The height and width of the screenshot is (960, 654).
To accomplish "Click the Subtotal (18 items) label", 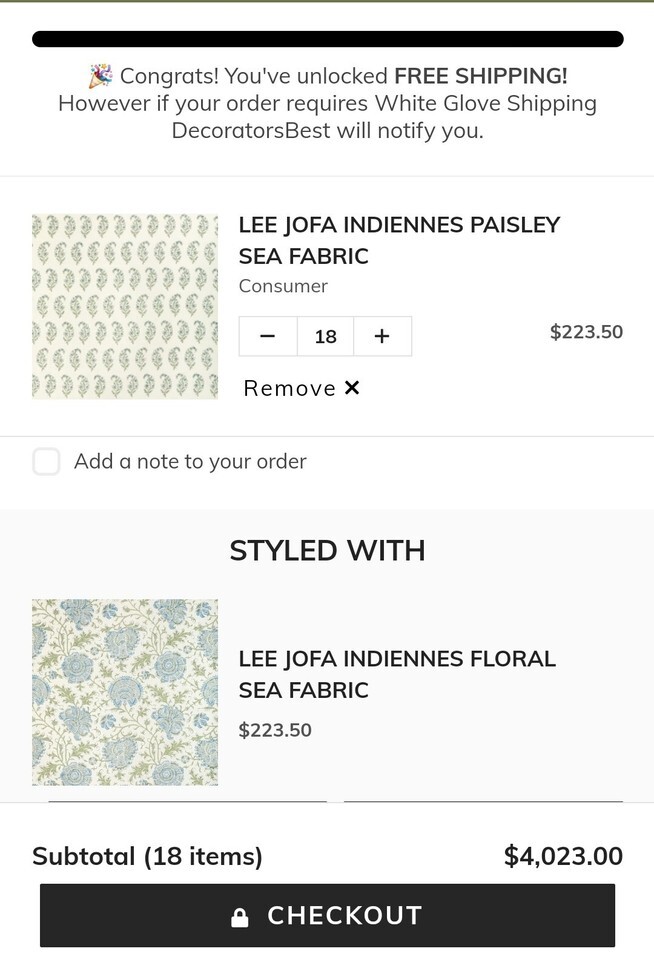I will point(147,856).
